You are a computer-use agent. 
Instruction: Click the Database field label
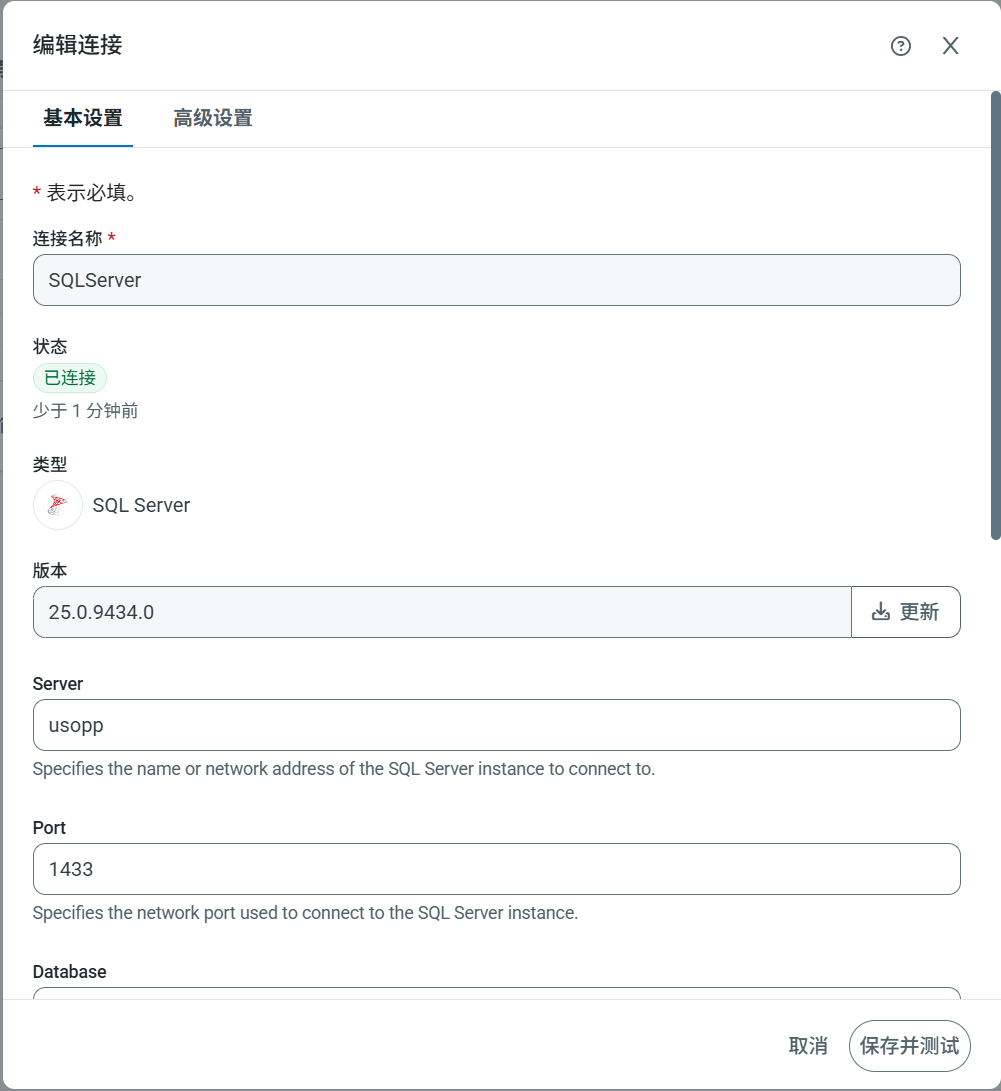pyautogui.click(x=69, y=972)
